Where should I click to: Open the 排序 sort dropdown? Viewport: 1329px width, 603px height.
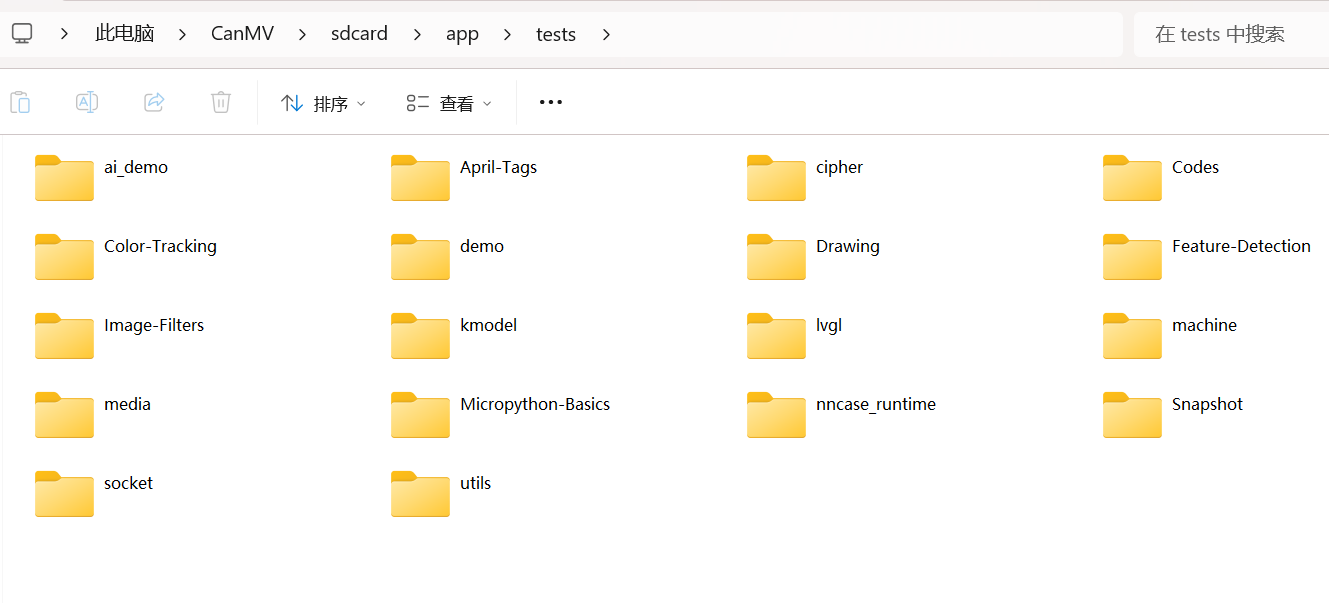[324, 103]
